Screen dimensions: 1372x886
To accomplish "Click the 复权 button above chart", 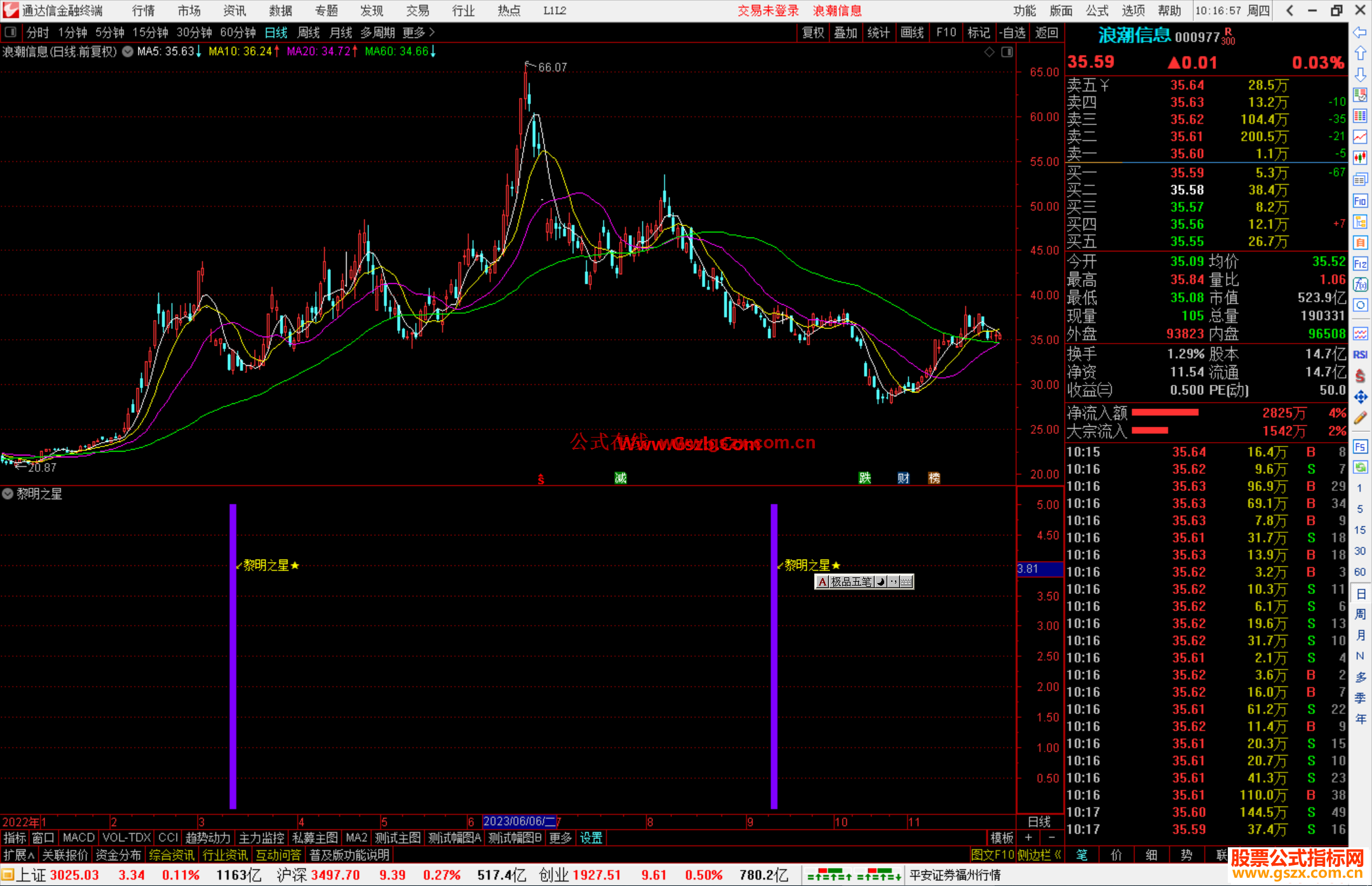I will [813, 32].
